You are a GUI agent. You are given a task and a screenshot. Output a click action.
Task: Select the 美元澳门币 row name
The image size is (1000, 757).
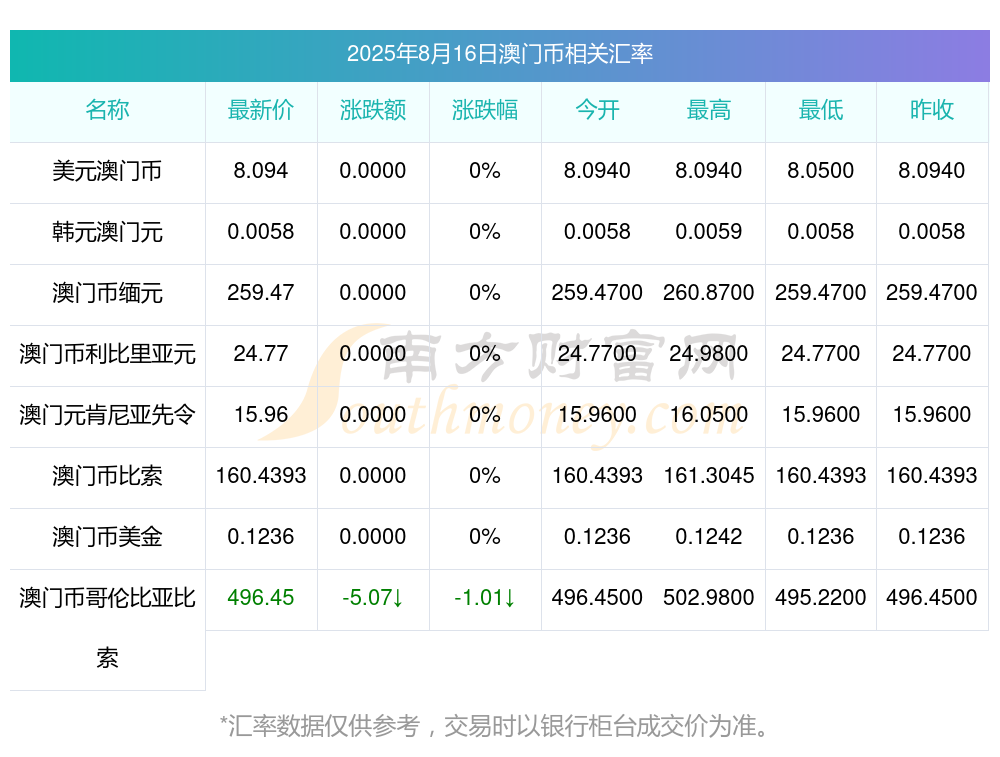pos(107,171)
